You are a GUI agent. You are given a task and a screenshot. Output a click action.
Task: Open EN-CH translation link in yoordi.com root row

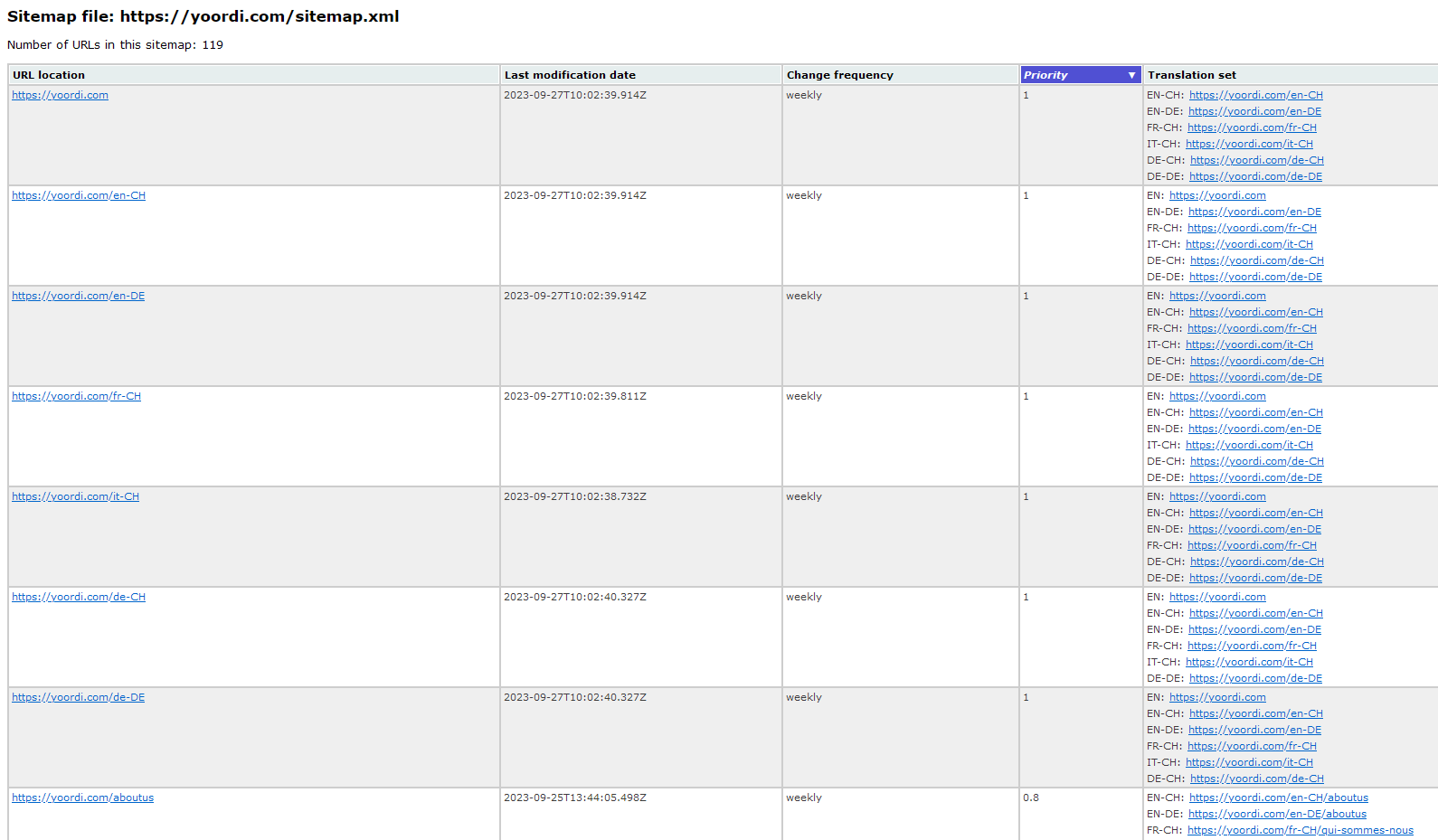[1255, 95]
